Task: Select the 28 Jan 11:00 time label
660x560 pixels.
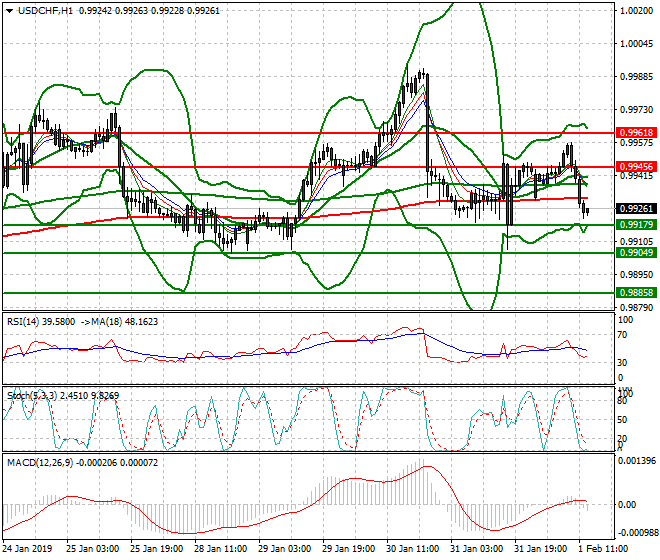Action: coord(220,549)
